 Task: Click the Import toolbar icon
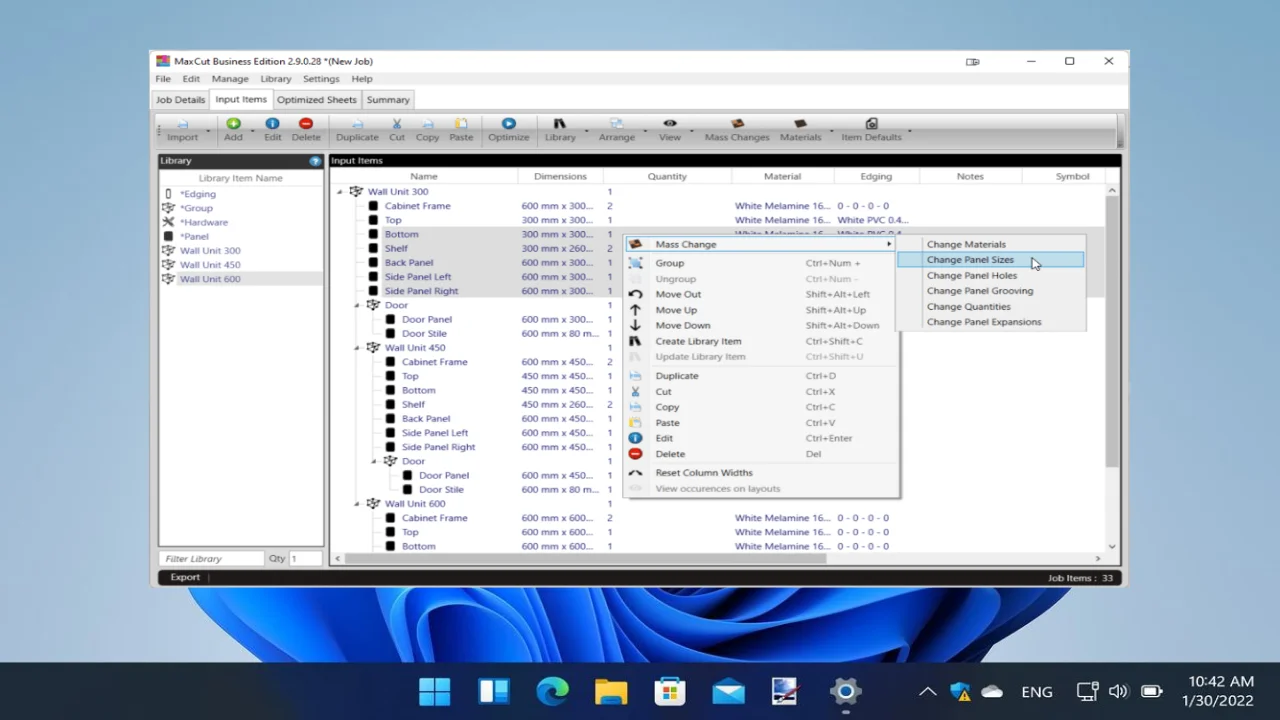click(x=182, y=124)
